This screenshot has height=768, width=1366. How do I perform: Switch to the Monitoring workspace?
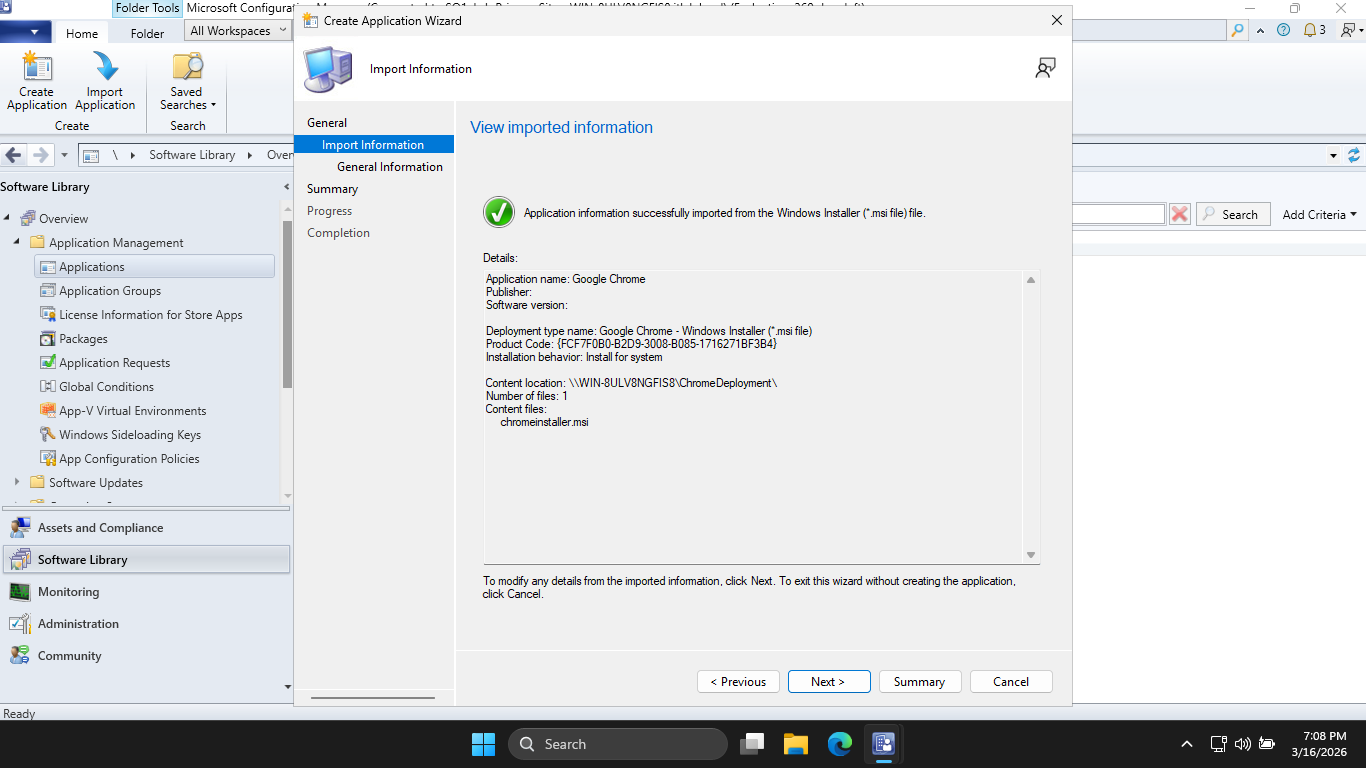68,592
